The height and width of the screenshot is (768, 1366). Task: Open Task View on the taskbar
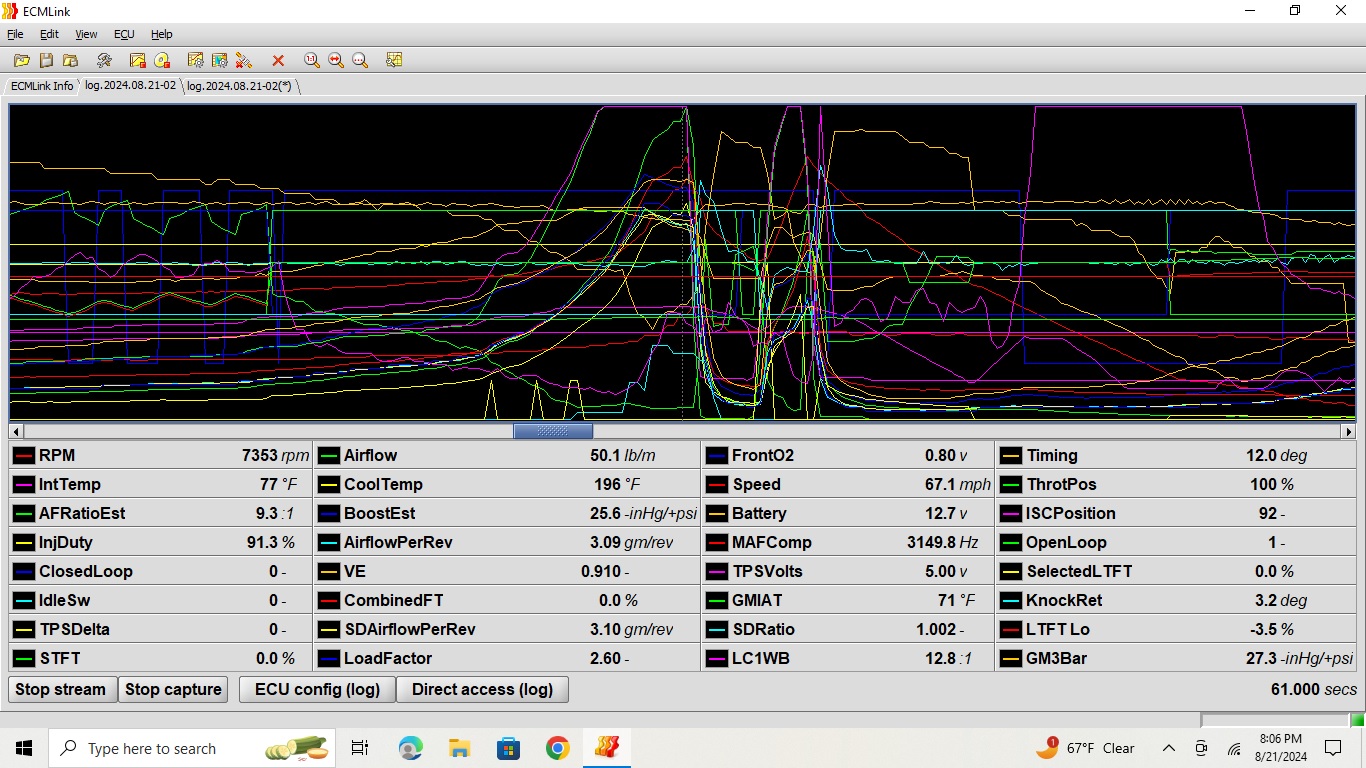pos(360,748)
